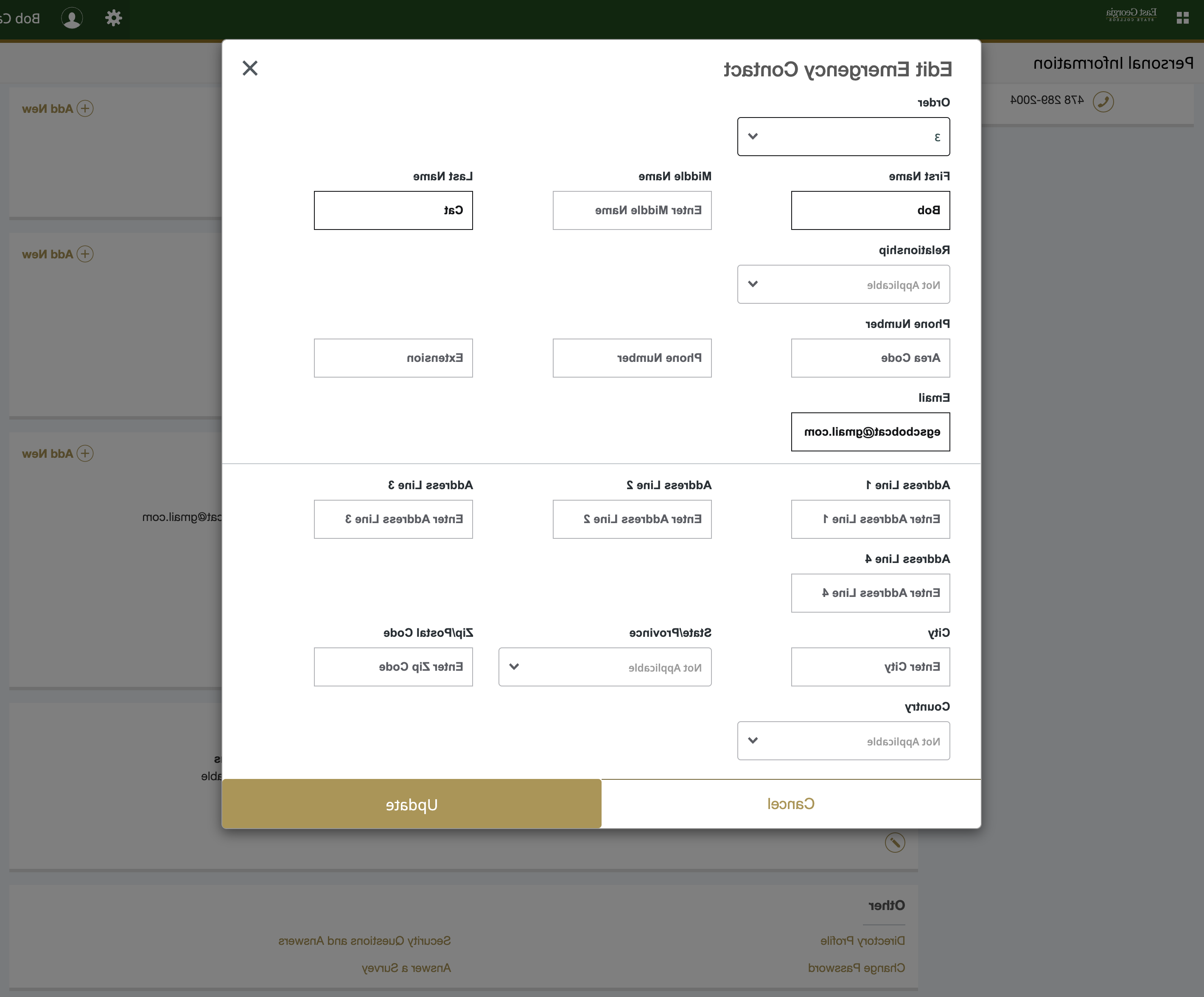Viewport: 1204px width, 997px height.
Task: Open Security Questions and Answers link
Action: pyautogui.click(x=365, y=941)
